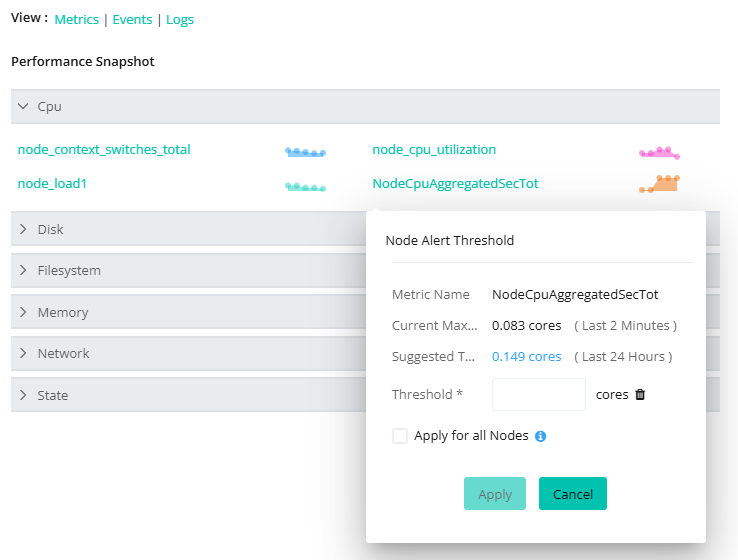Open the node_context_switches_total sparkline chart
This screenshot has height=560, width=738.
pyautogui.click(x=305, y=152)
